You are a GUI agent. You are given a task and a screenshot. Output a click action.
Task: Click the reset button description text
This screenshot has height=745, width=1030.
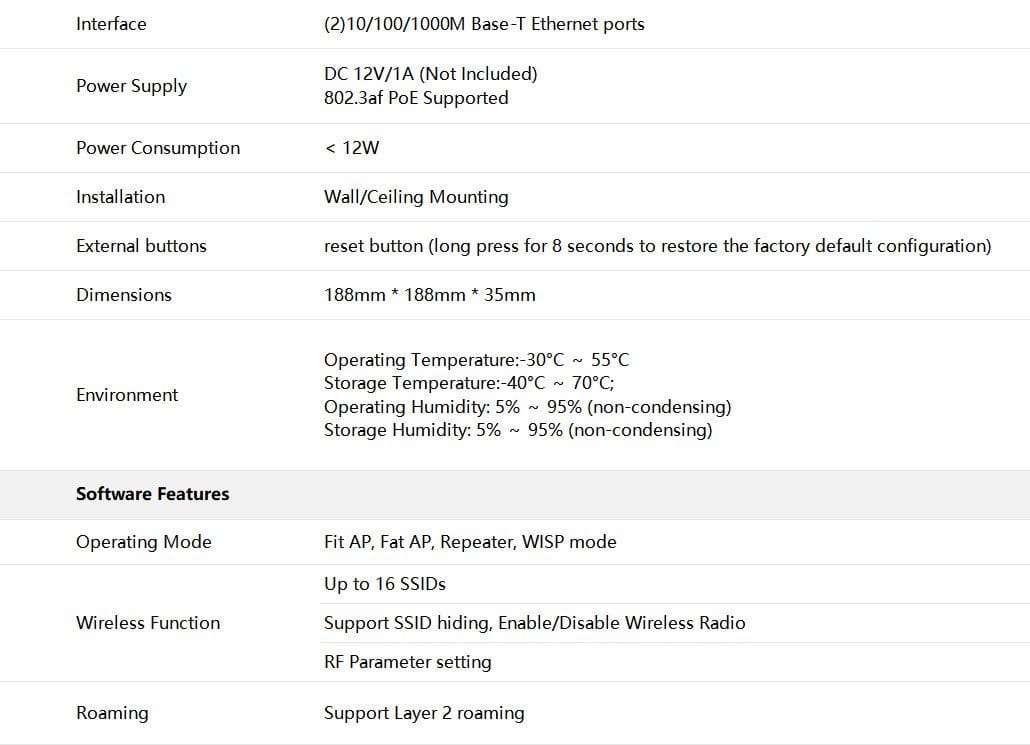pyautogui.click(x=657, y=246)
